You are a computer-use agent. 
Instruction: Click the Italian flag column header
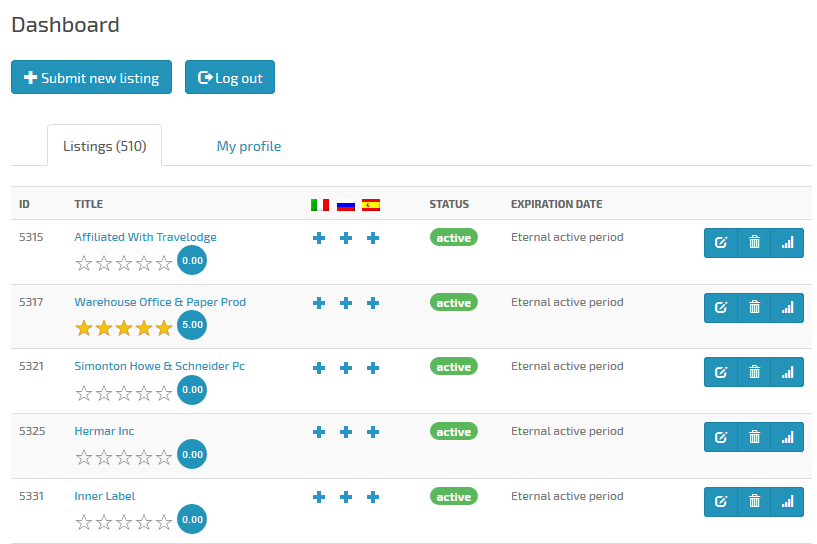(x=319, y=205)
